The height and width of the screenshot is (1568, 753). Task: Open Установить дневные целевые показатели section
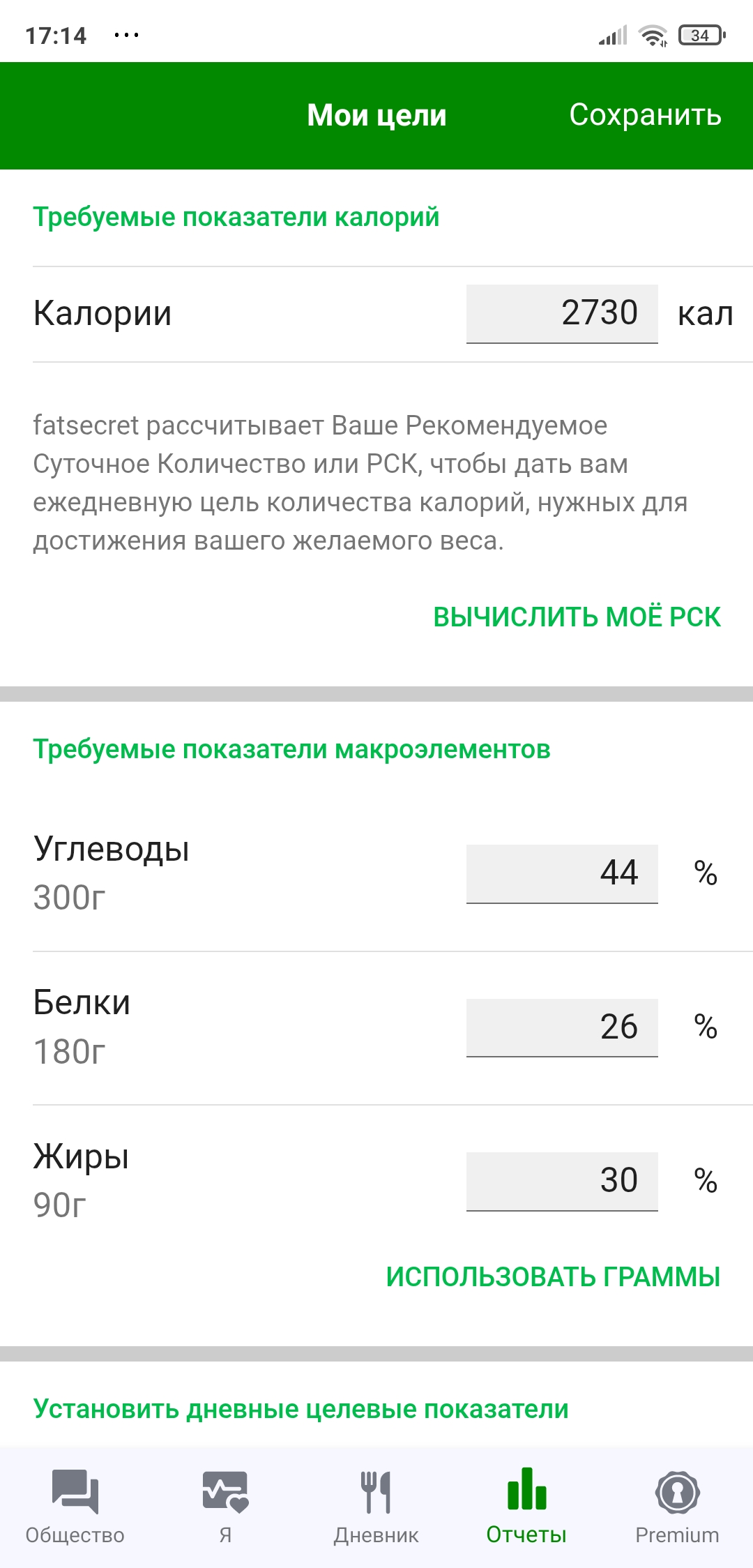point(301,1409)
